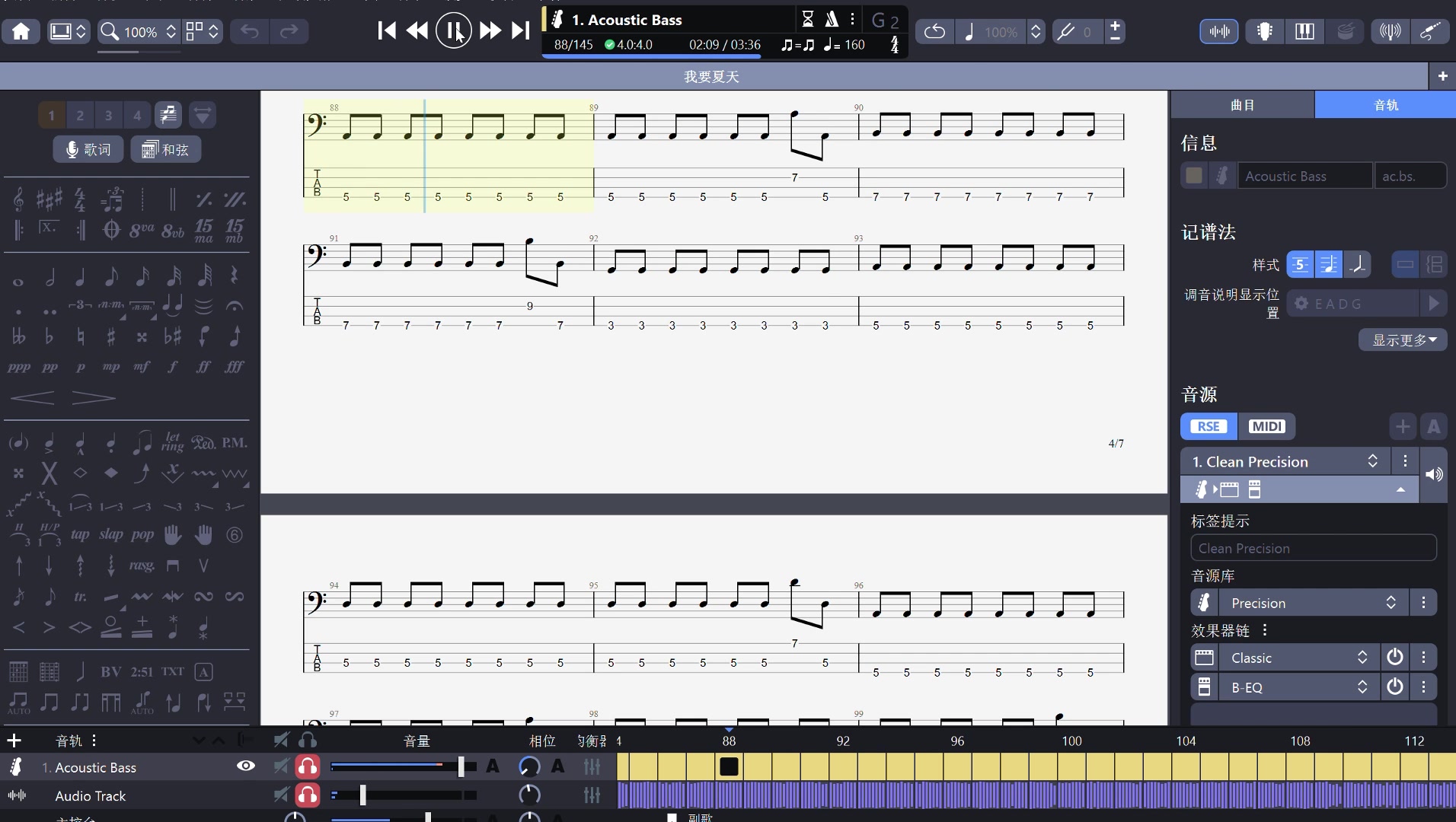Toggle the metronome icon

832,19
